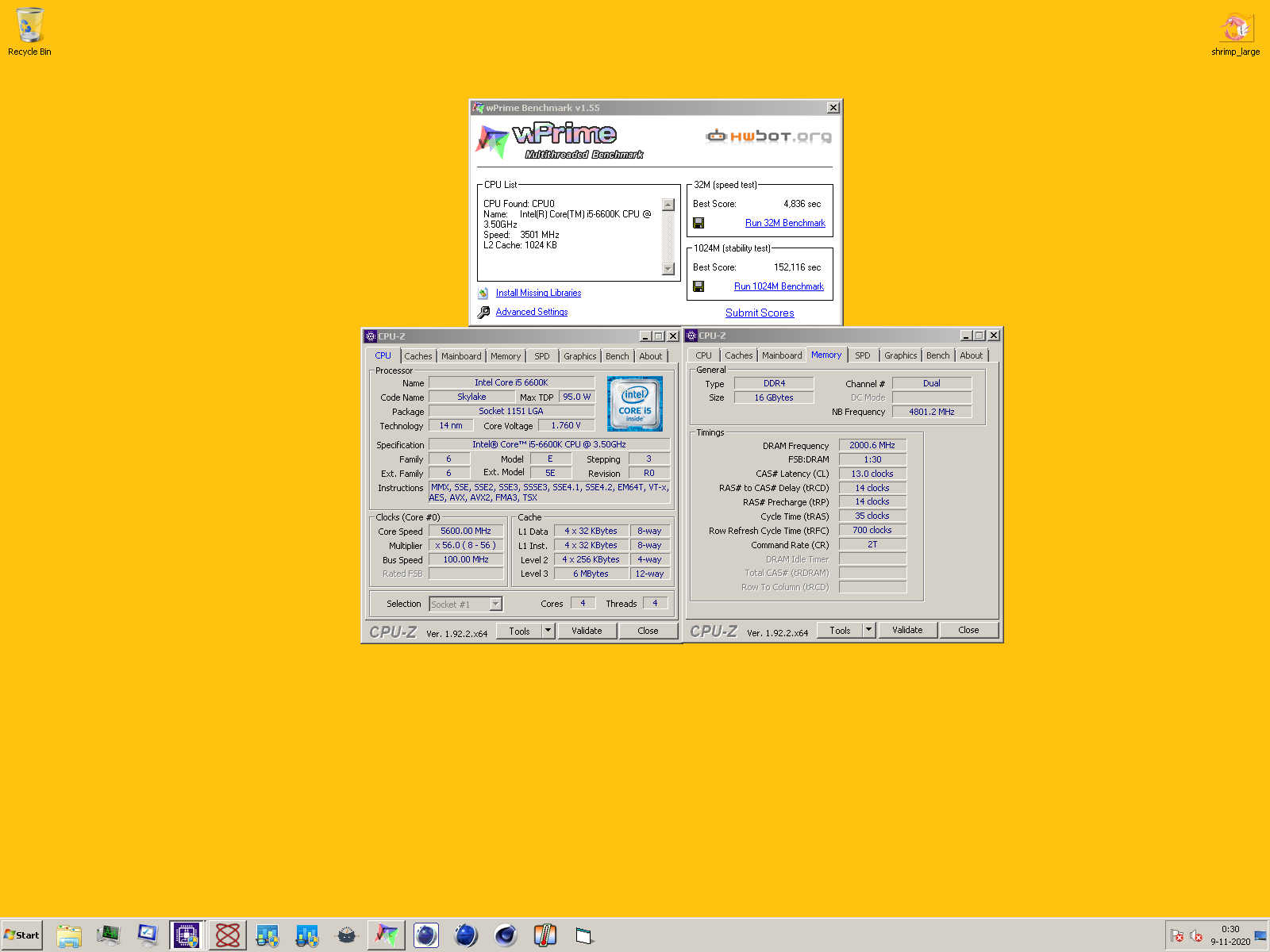The image size is (1270, 952).
Task: Click the gauge creature taskbar icon
Action: [x=347, y=935]
